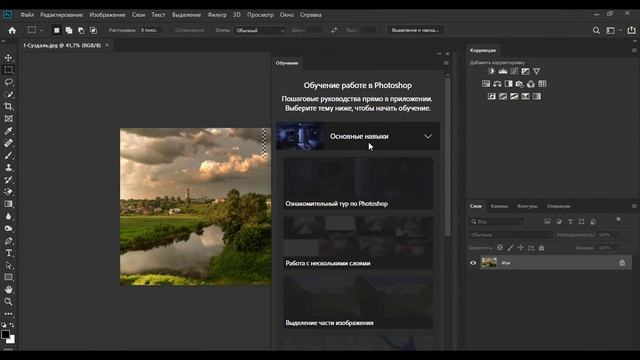Add a Photo Filter adjustment
The width and height of the screenshot is (640, 360).
[x=520, y=84]
